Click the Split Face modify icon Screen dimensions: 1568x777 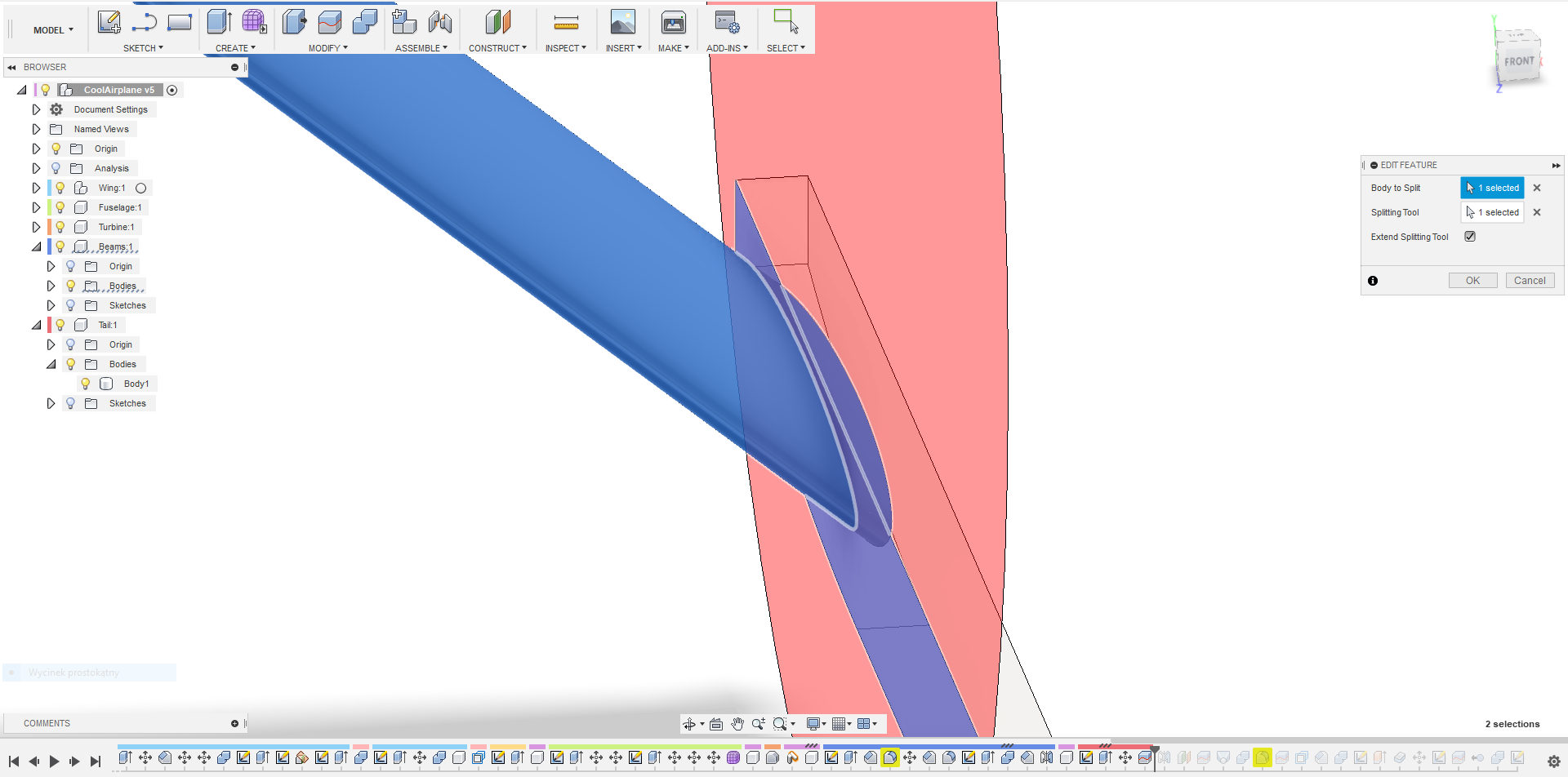(329, 22)
